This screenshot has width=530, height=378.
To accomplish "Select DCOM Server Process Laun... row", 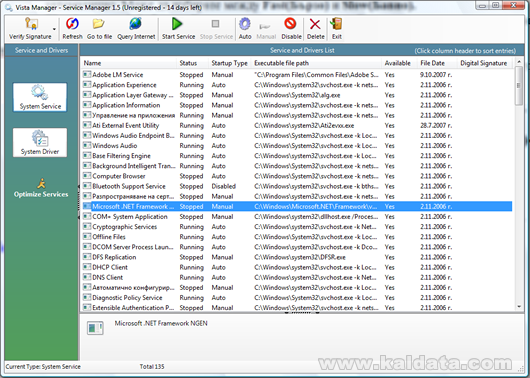I will (297, 247).
